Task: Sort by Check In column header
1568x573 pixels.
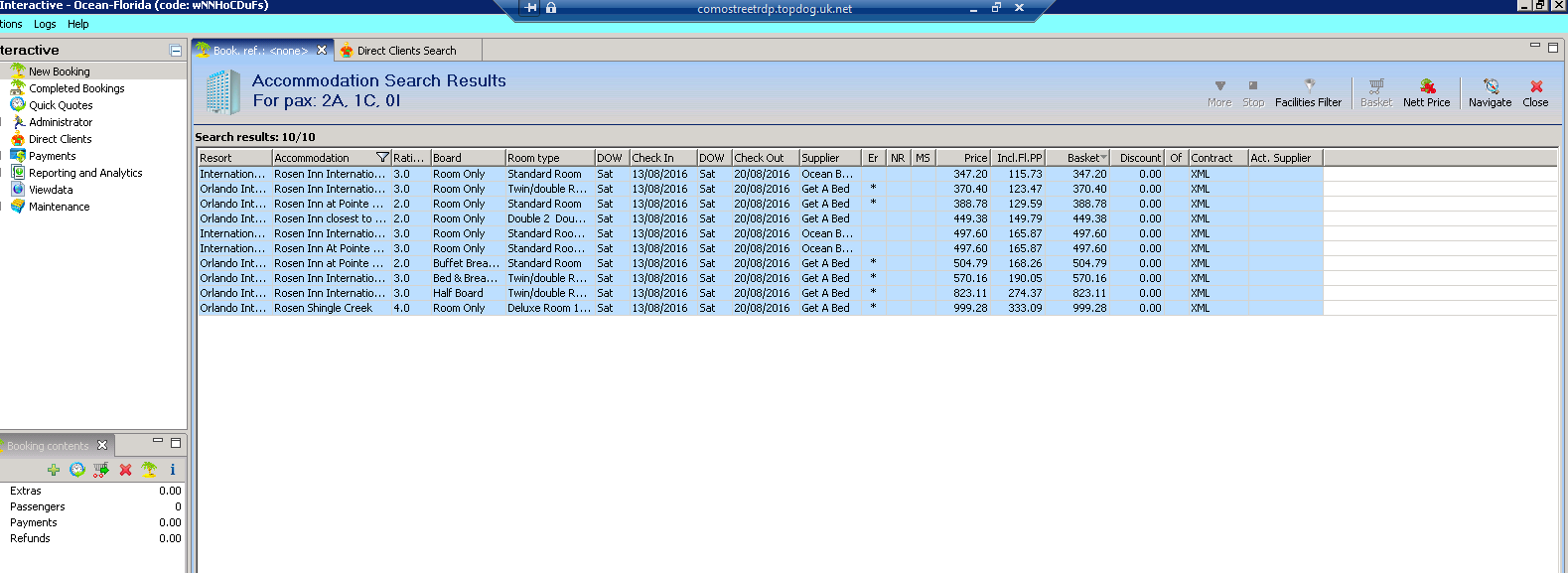Action: (x=662, y=158)
